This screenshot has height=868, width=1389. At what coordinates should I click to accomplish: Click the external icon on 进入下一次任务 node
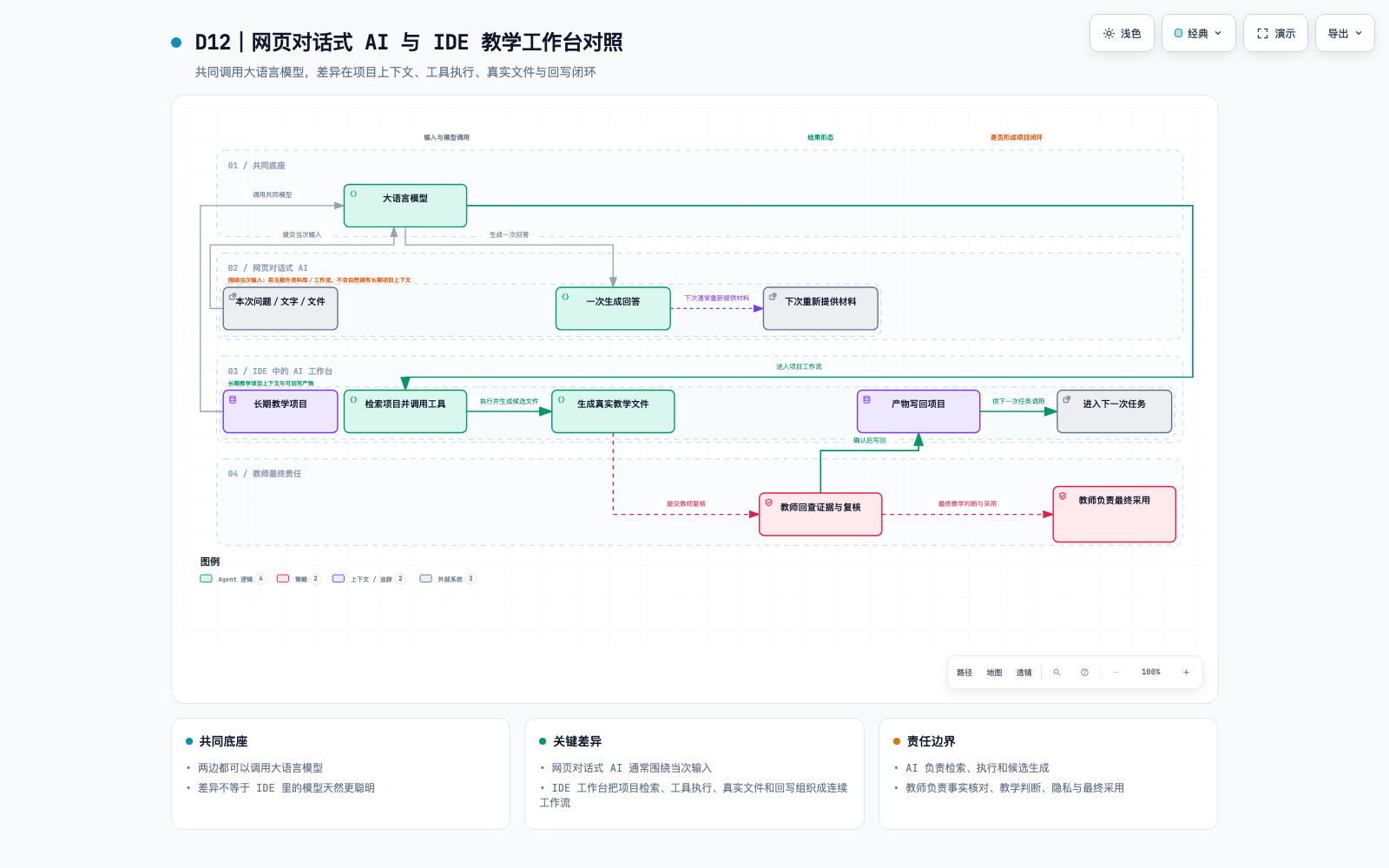[1067, 400]
